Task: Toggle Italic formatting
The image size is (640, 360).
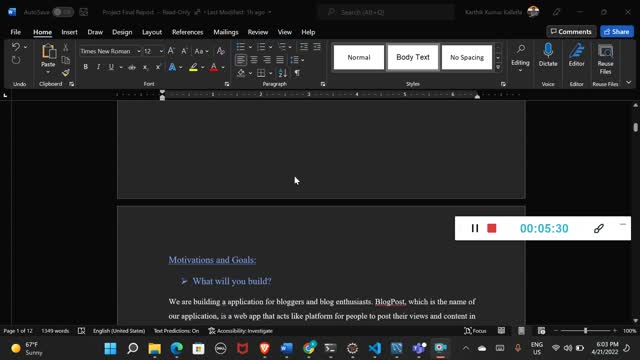Action: 98,67
